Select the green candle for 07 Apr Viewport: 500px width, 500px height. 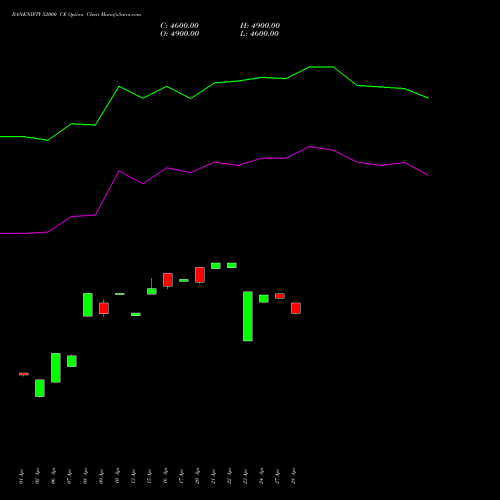72,361
